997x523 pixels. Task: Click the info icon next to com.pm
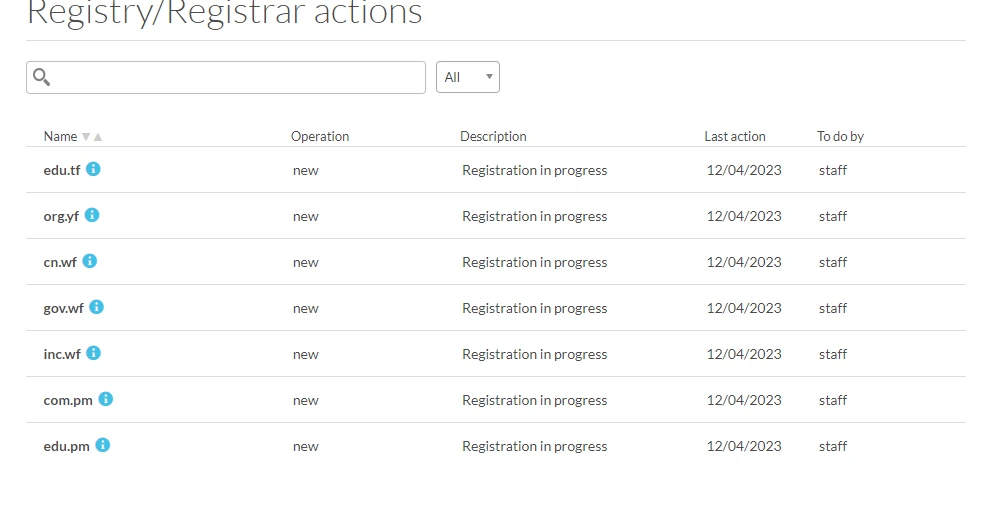(105, 399)
